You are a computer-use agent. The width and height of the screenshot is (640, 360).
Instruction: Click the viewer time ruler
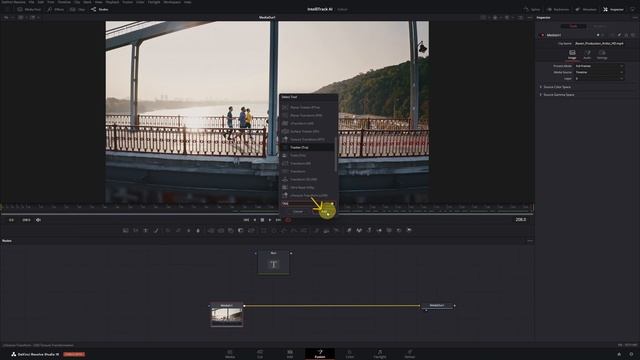pyautogui.click(x=266, y=207)
